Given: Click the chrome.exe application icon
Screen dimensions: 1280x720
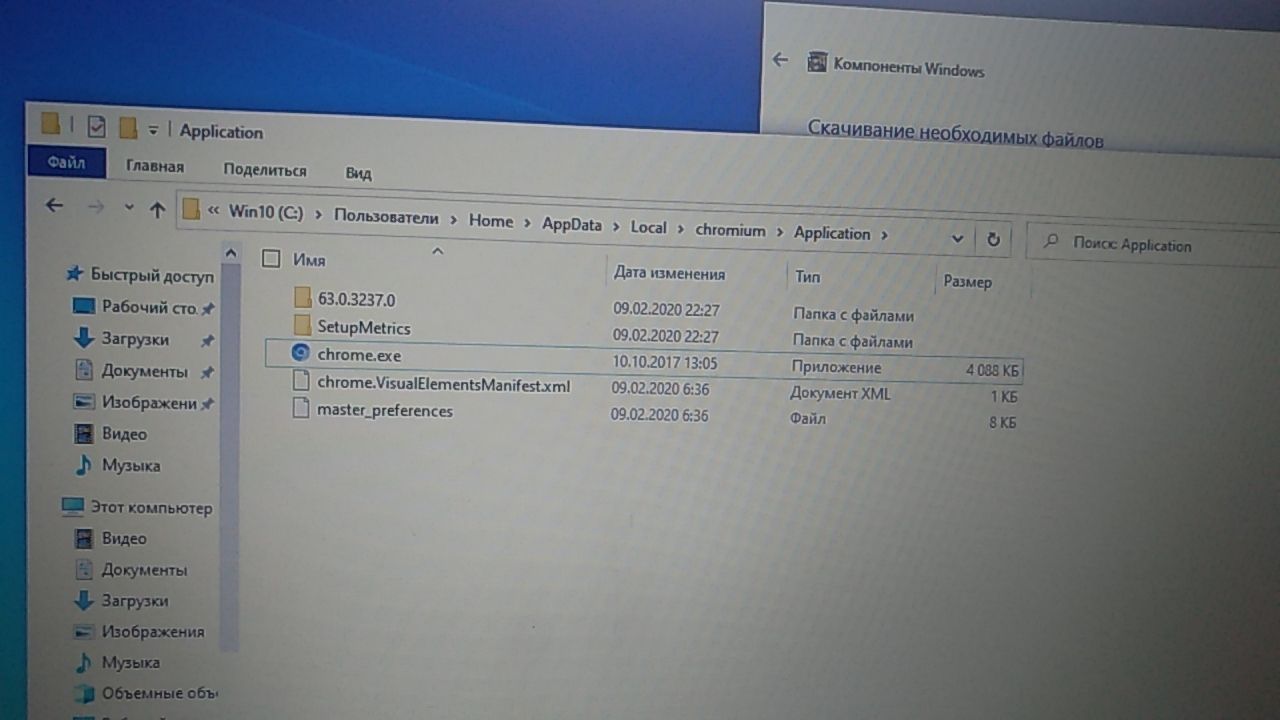Looking at the screenshot, I should point(301,352).
